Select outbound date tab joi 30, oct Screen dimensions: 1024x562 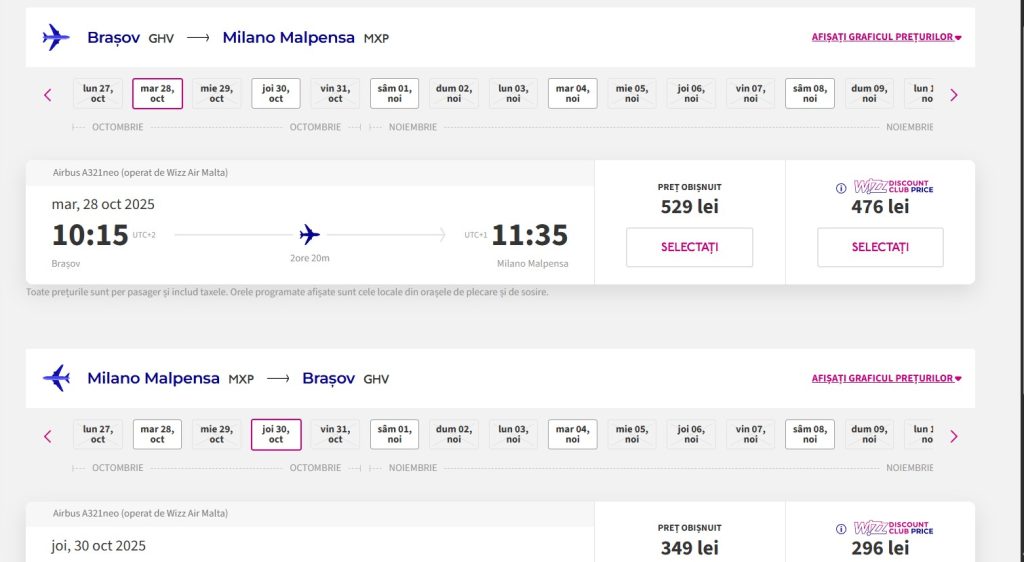[276, 93]
